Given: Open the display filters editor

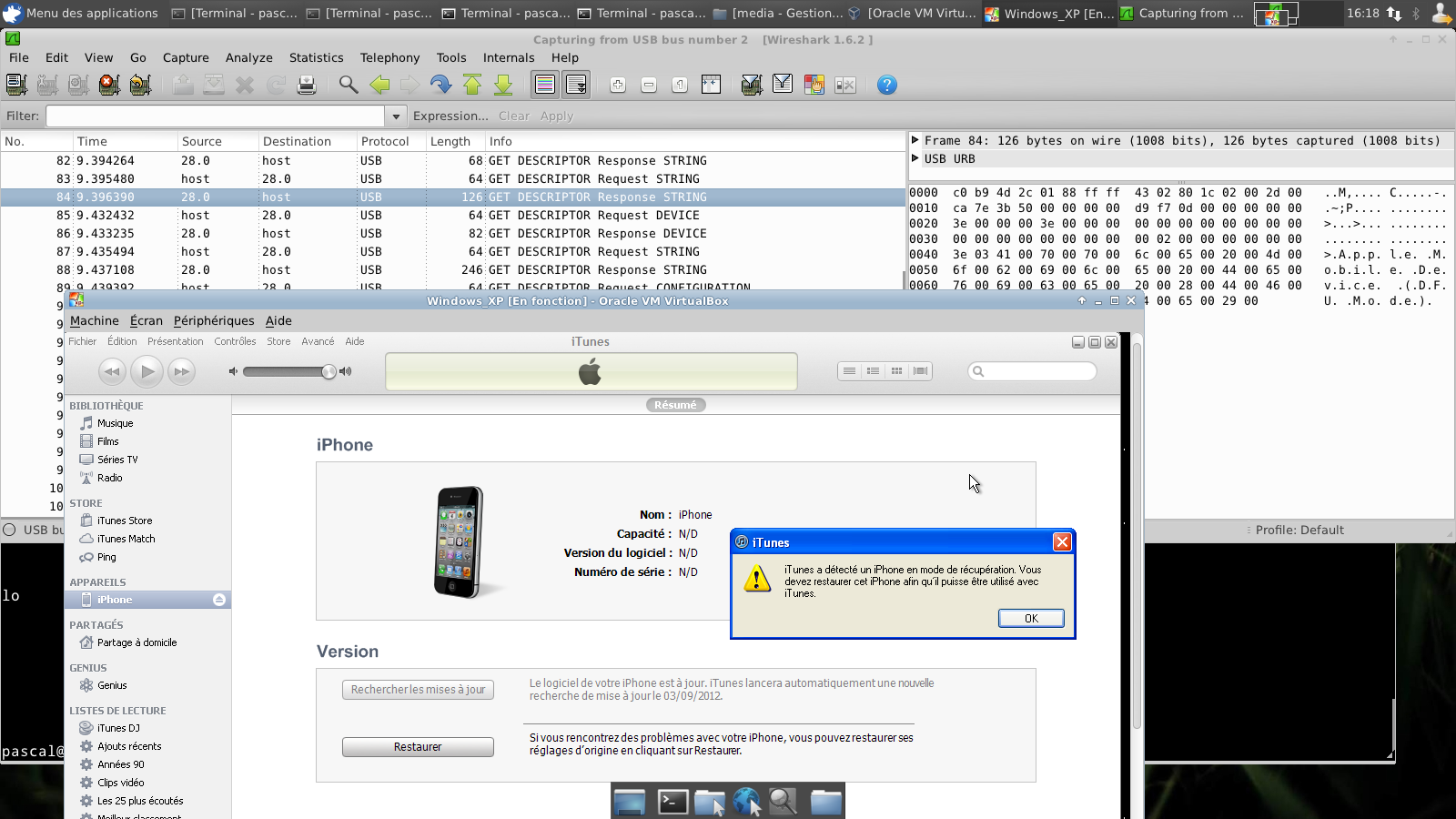Looking at the screenshot, I should tap(783, 85).
